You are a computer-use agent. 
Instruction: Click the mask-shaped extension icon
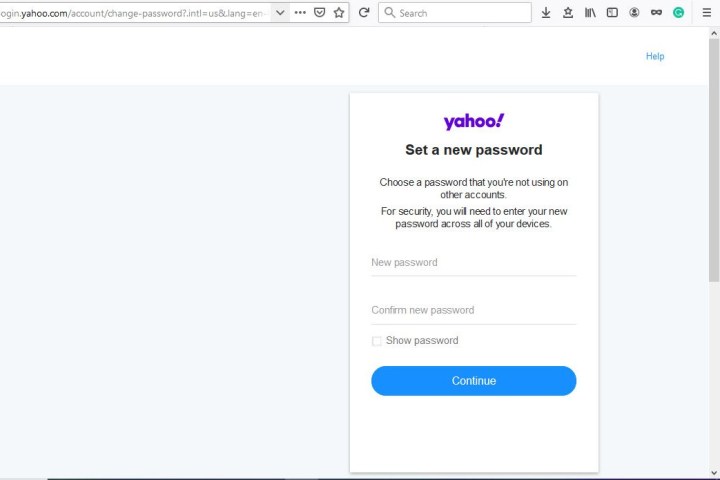pyautogui.click(x=656, y=13)
